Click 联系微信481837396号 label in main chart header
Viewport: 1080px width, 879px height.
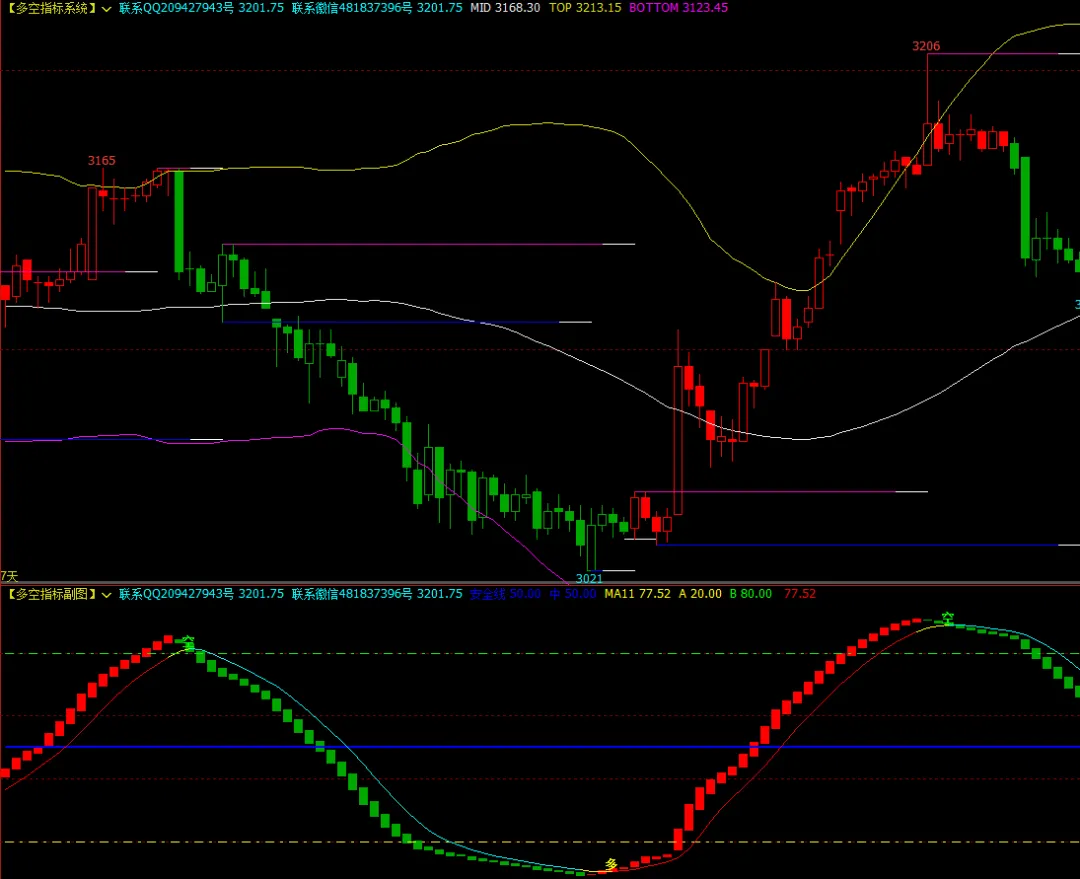pos(352,8)
